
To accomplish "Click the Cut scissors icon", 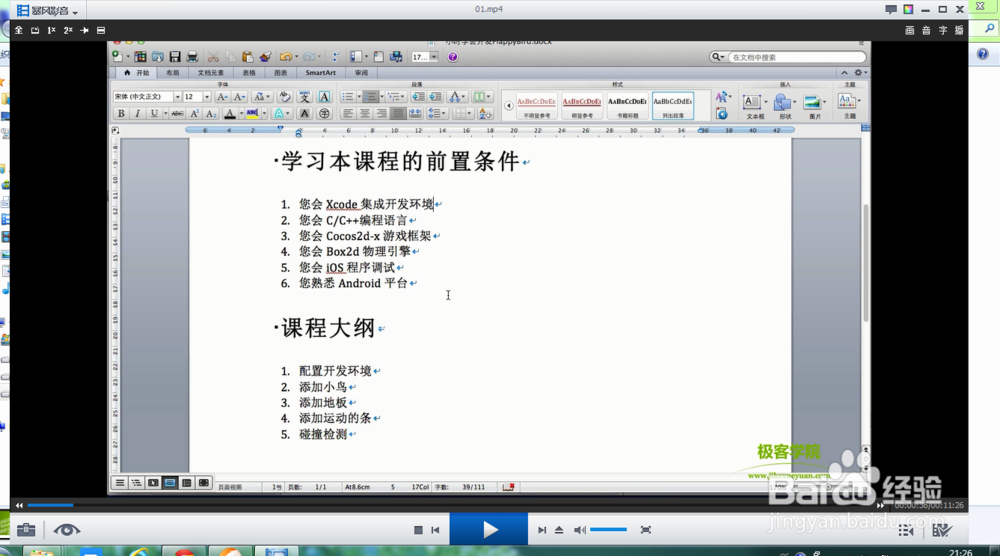I will [x=213, y=57].
